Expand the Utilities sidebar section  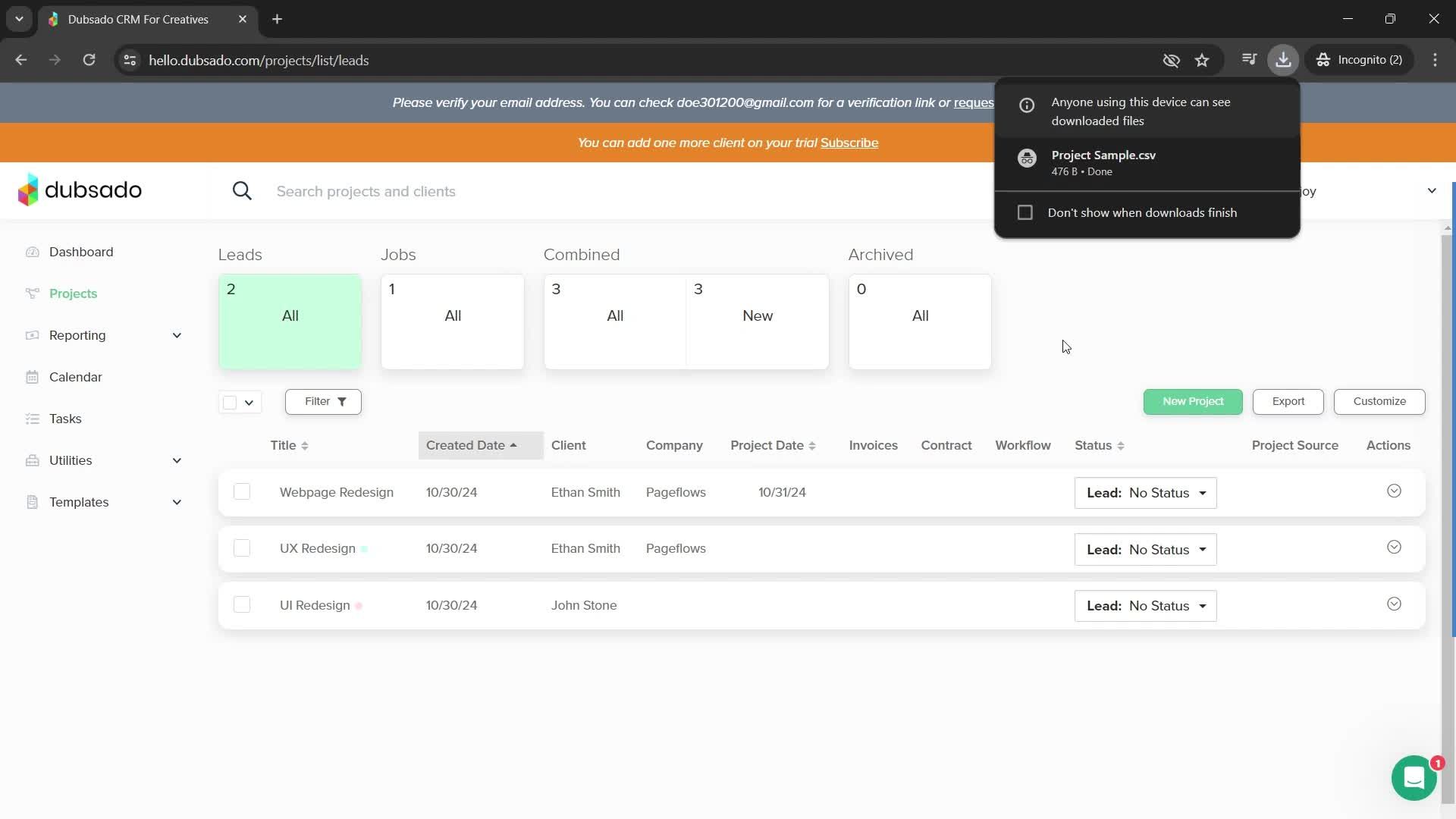coord(104,460)
